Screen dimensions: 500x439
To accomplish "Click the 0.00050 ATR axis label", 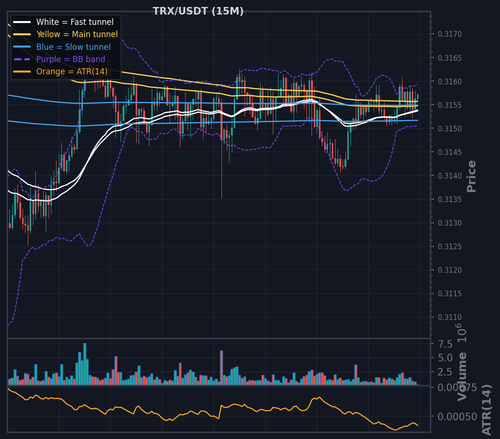I will [x=457, y=417].
